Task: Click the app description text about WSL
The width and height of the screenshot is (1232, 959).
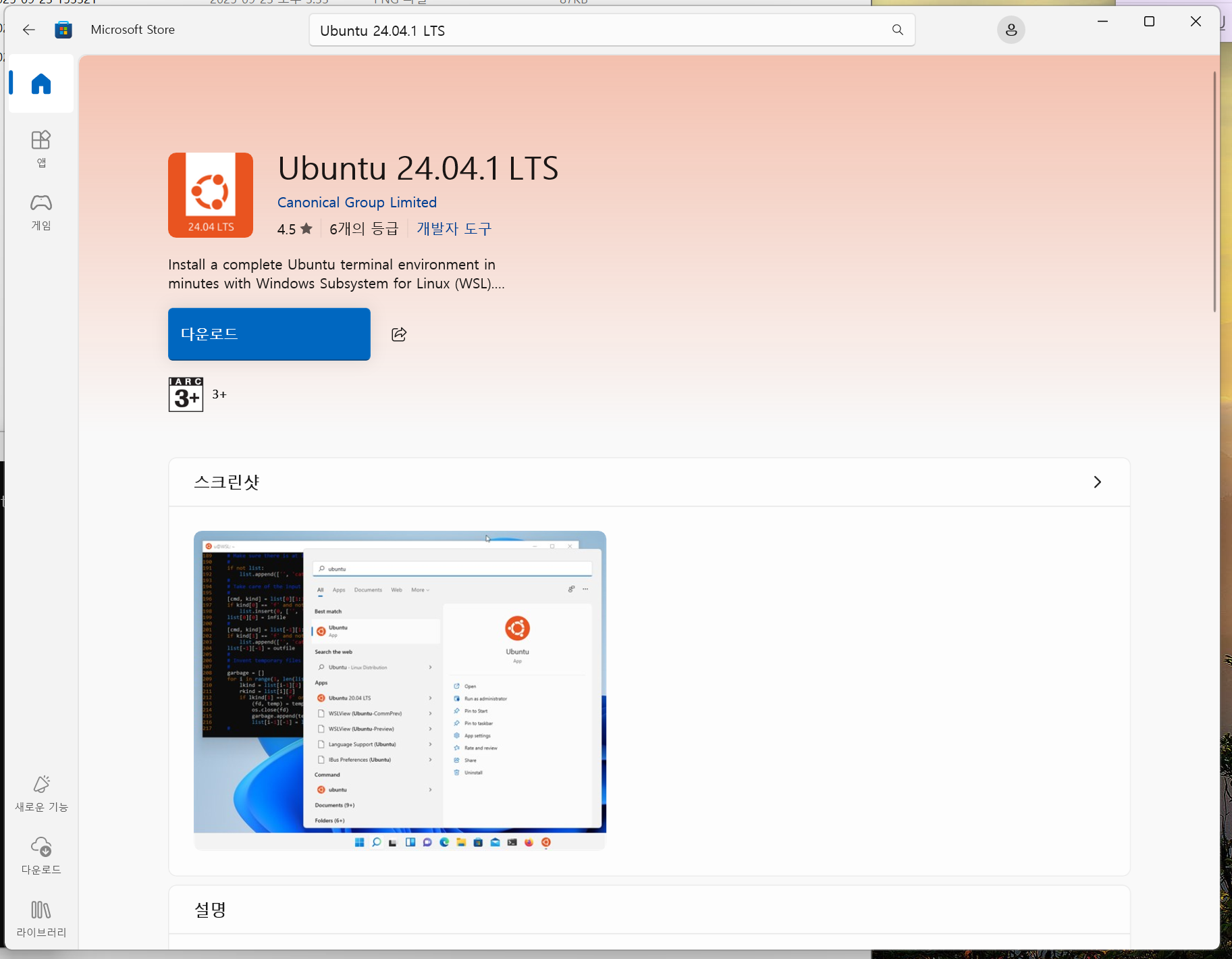Action: pos(336,274)
